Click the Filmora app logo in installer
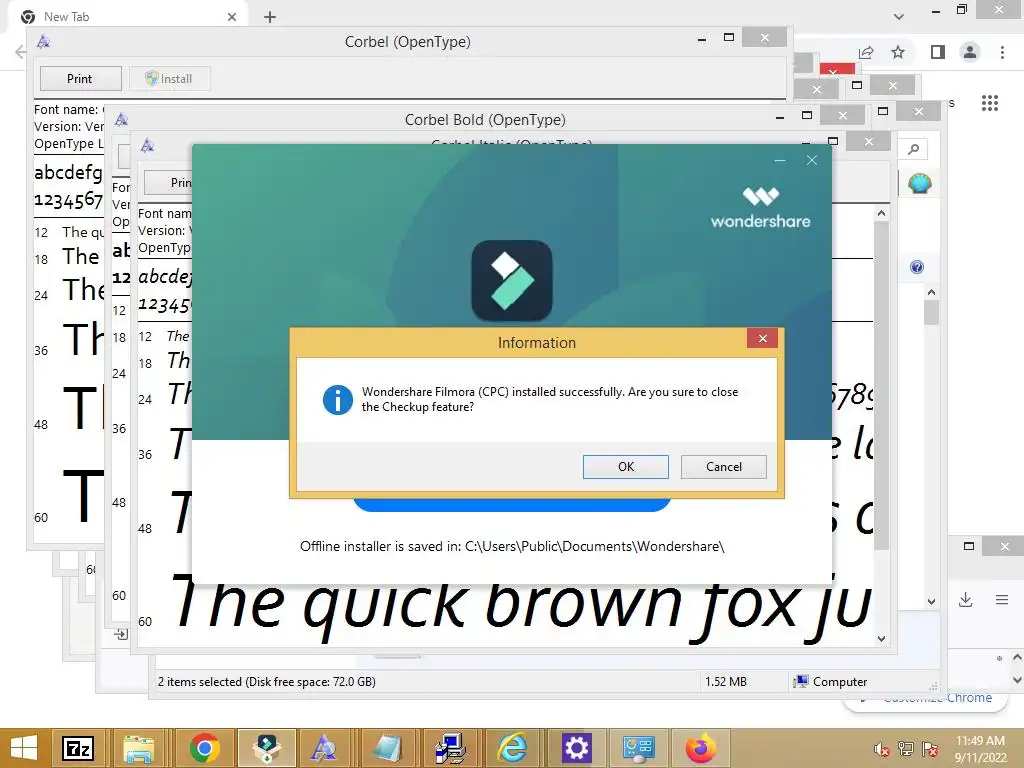 tap(512, 280)
